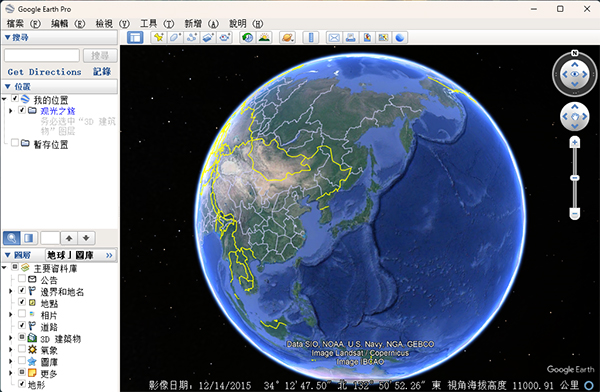This screenshot has height=392, width=600.
Task: Click the Email envelope icon
Action: (x=334, y=38)
